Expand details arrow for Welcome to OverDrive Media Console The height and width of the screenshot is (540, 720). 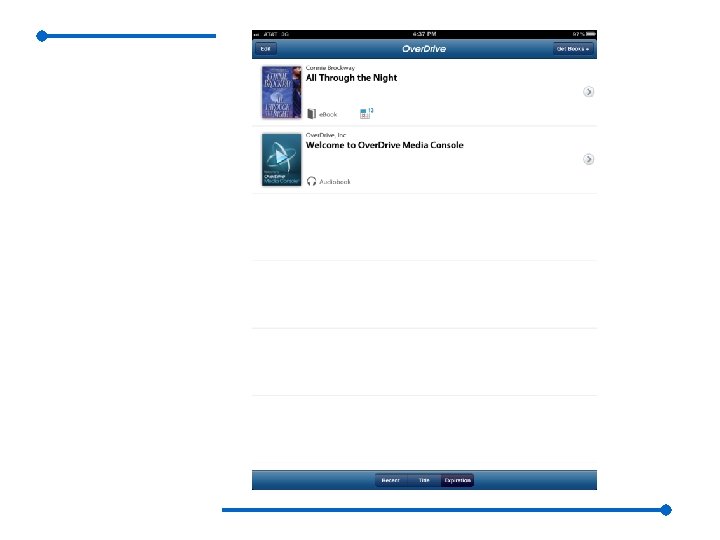(588, 159)
